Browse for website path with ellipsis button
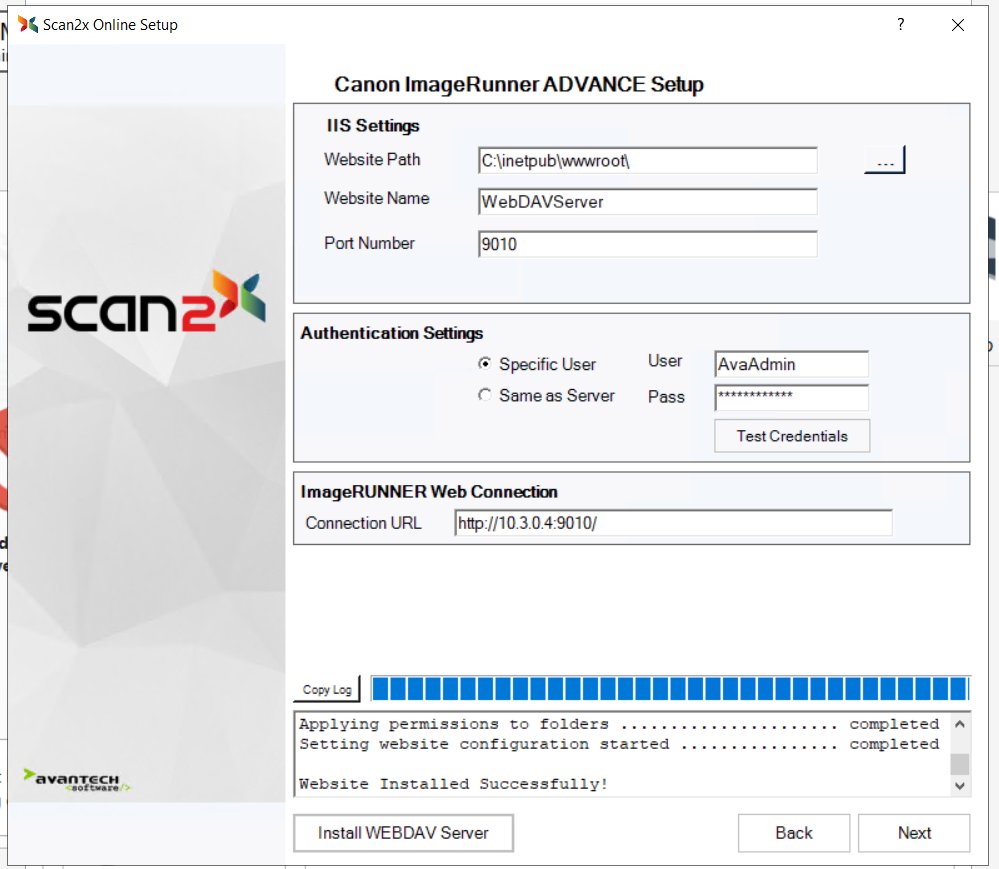The height and width of the screenshot is (869, 999). point(884,160)
